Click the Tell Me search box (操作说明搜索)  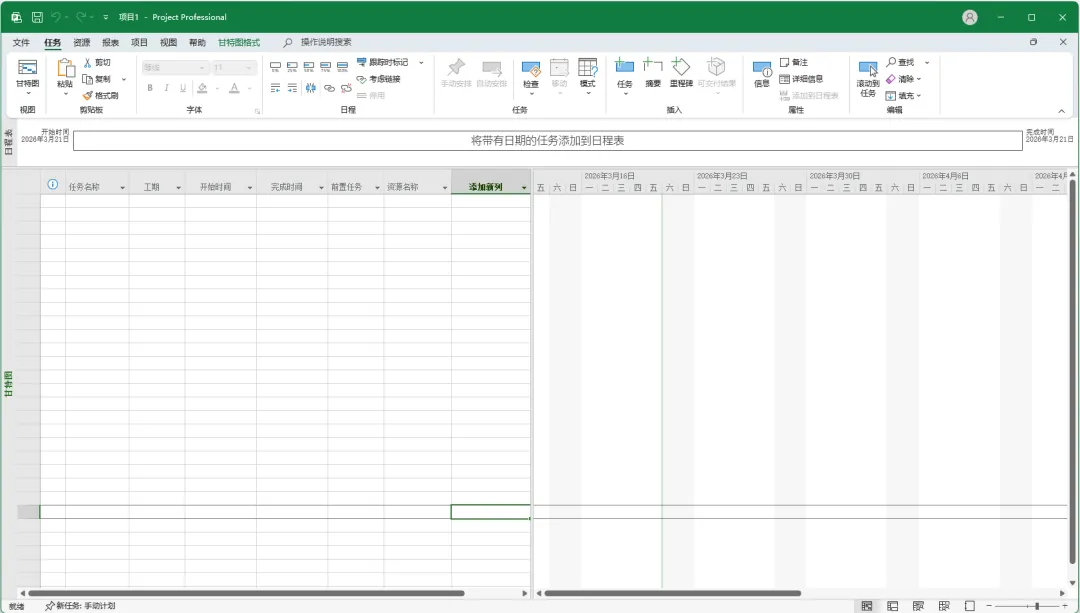[x=326, y=43]
